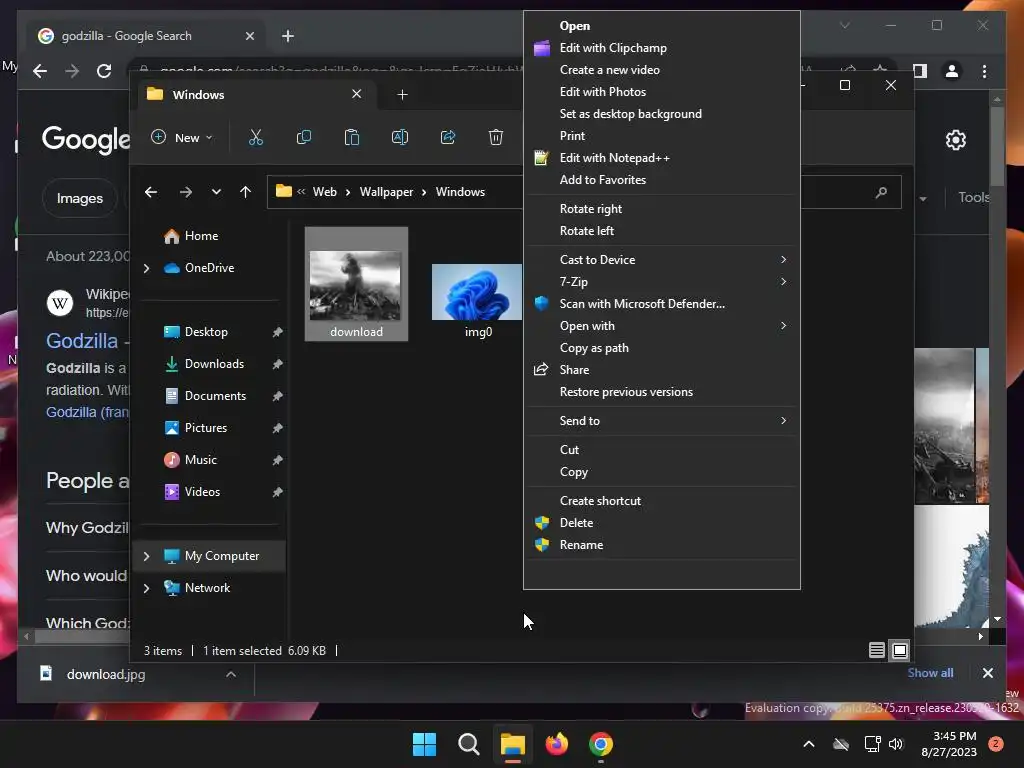Expand the OneDrive tree node
The width and height of the screenshot is (1024, 768).
point(146,268)
